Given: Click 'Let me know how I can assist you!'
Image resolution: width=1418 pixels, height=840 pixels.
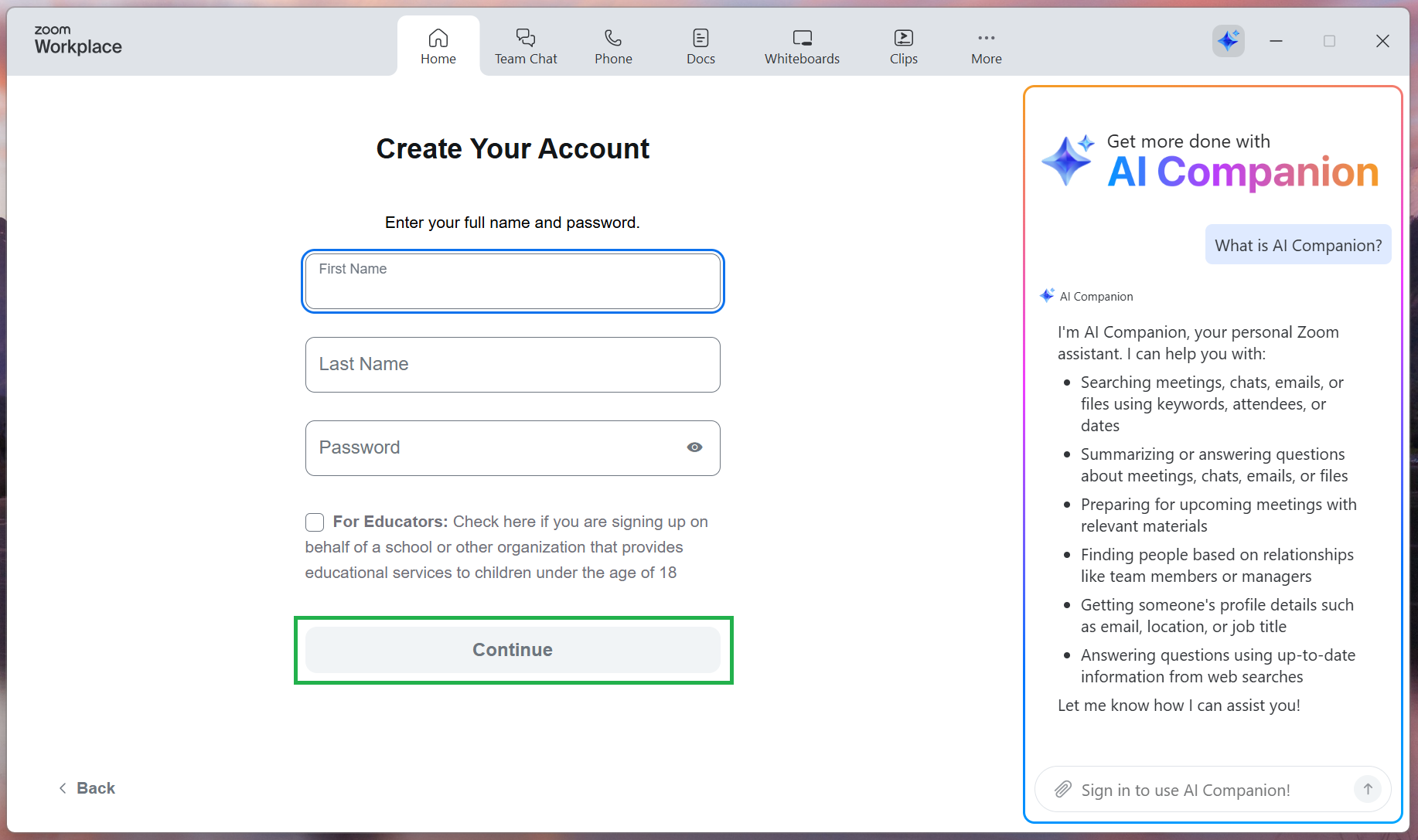Looking at the screenshot, I should (1179, 706).
